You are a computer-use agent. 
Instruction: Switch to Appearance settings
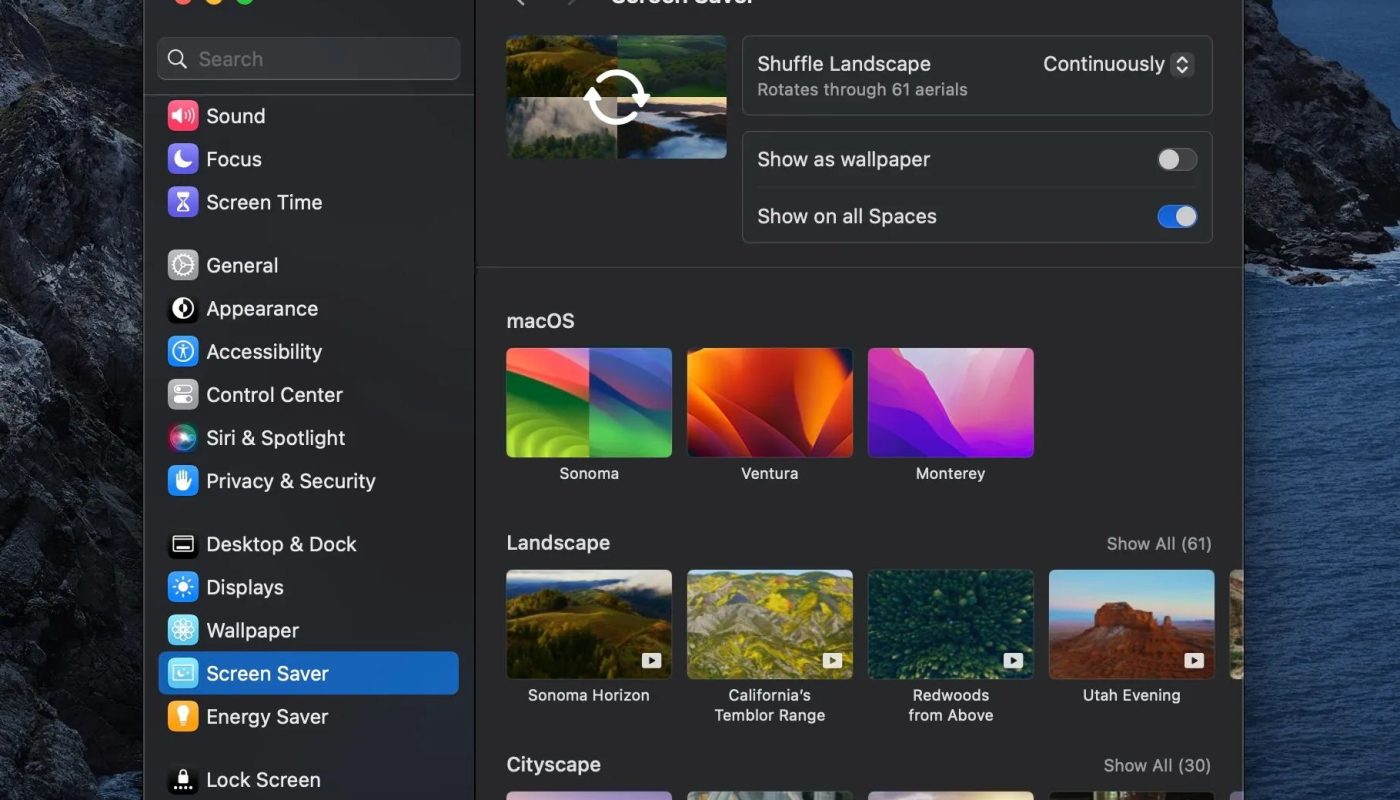[x=308, y=308]
